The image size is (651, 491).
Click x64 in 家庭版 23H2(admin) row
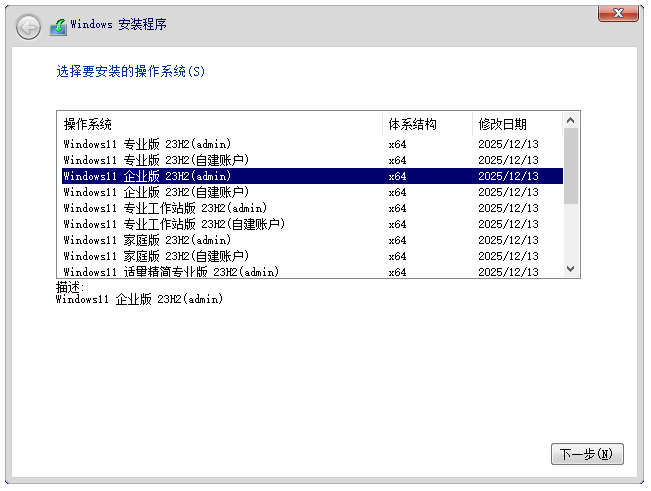(x=397, y=240)
